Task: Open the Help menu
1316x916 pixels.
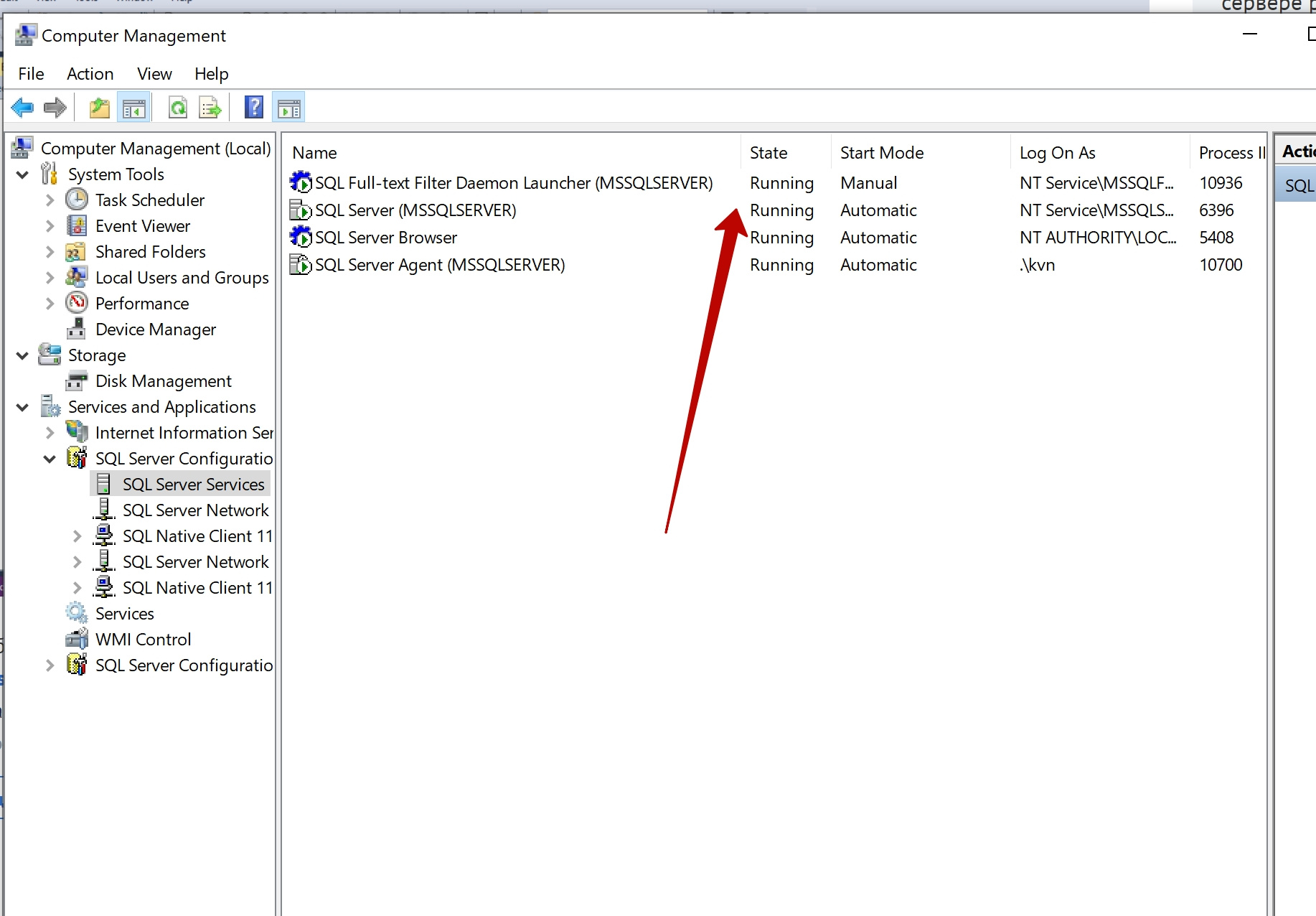Action: pos(211,74)
